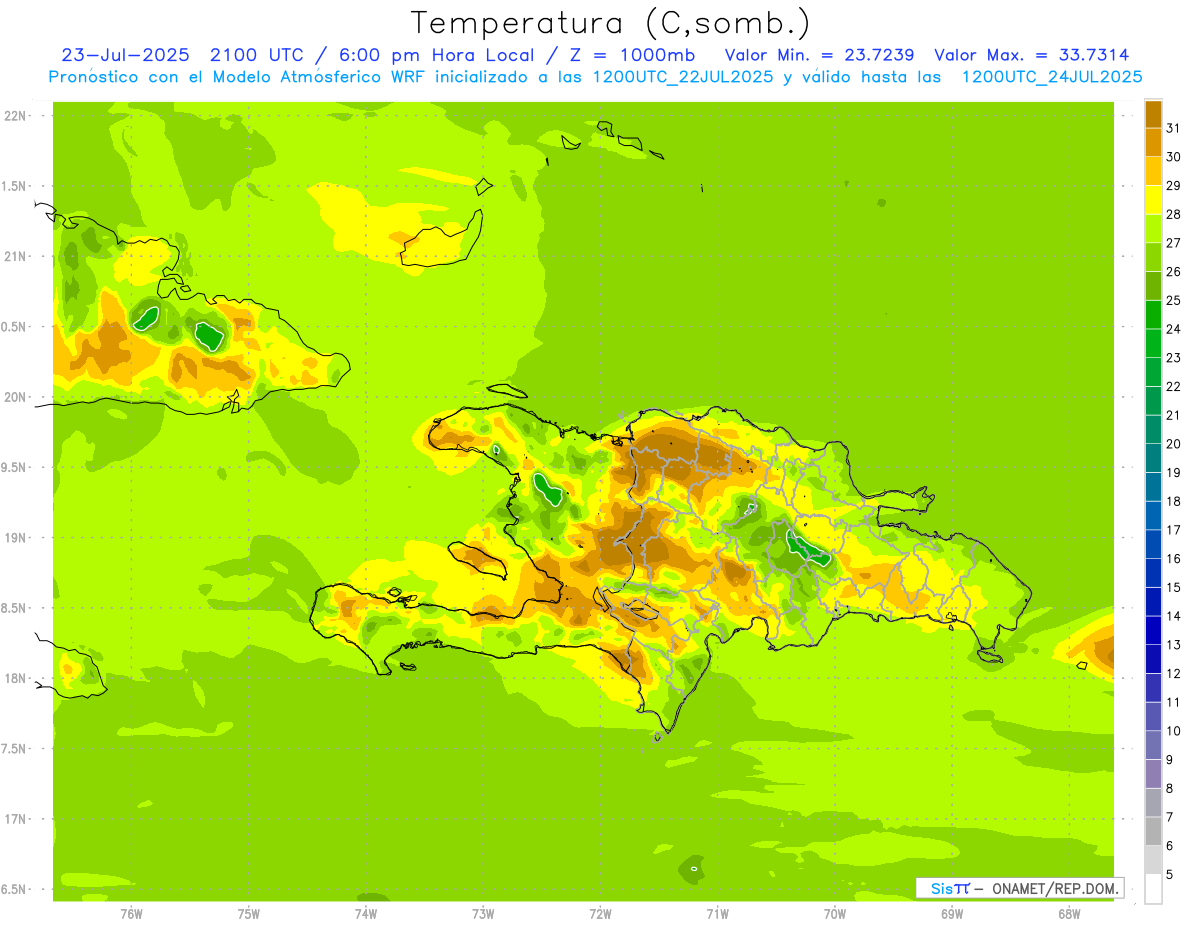
Task: Click the '19N' latitude axis label
Action: pyautogui.click(x=15, y=537)
